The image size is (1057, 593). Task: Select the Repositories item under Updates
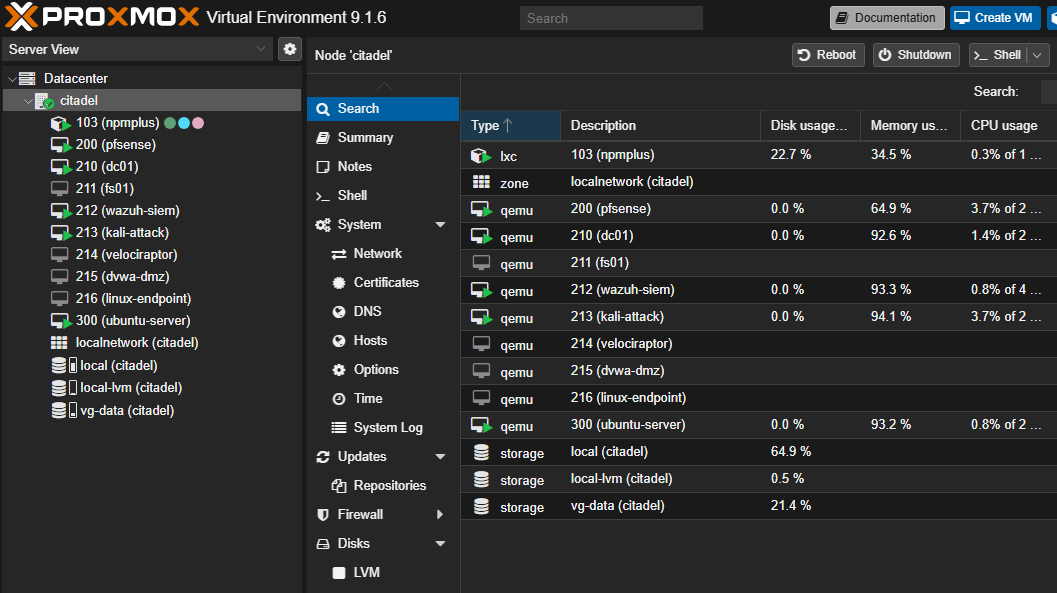391,485
